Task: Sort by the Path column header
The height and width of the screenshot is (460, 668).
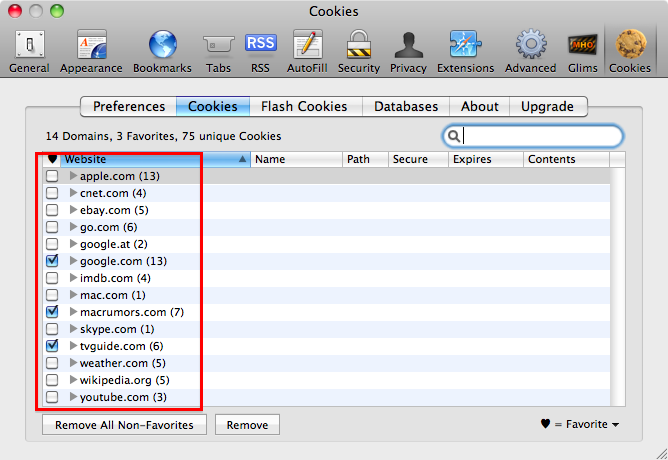Action: coord(366,159)
